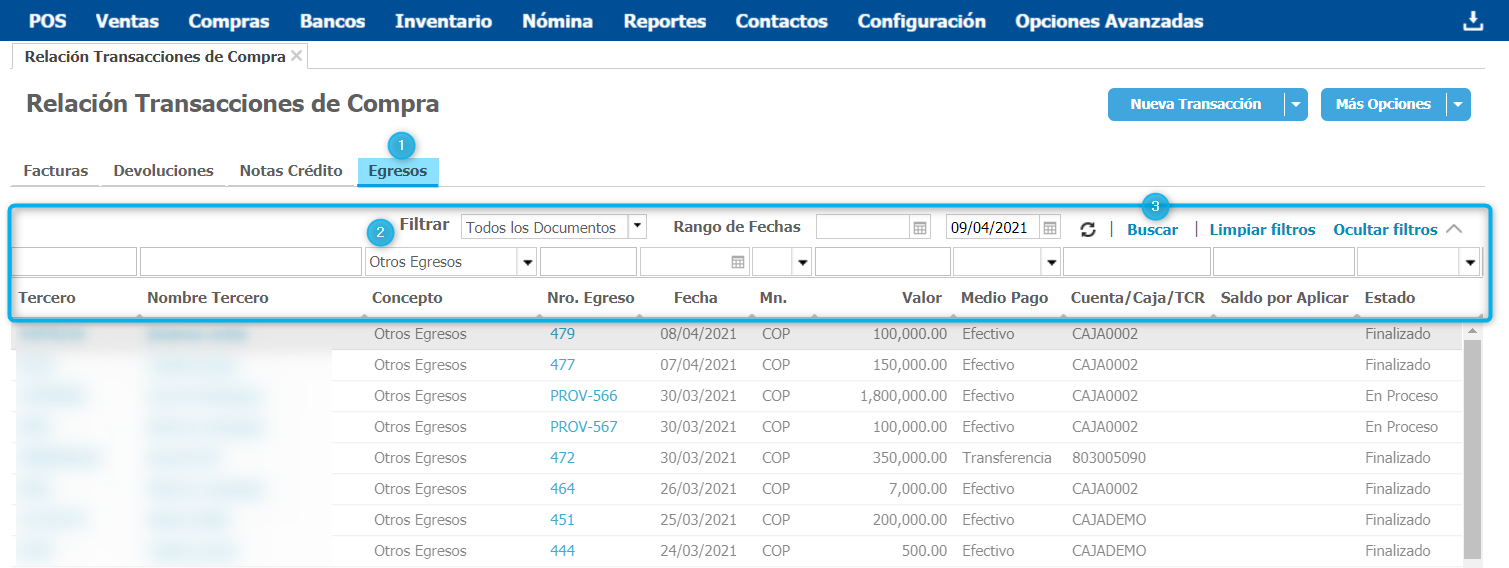Collapse filters using the chevron arrow
Screen dimensions: 1509x568
[1454, 229]
